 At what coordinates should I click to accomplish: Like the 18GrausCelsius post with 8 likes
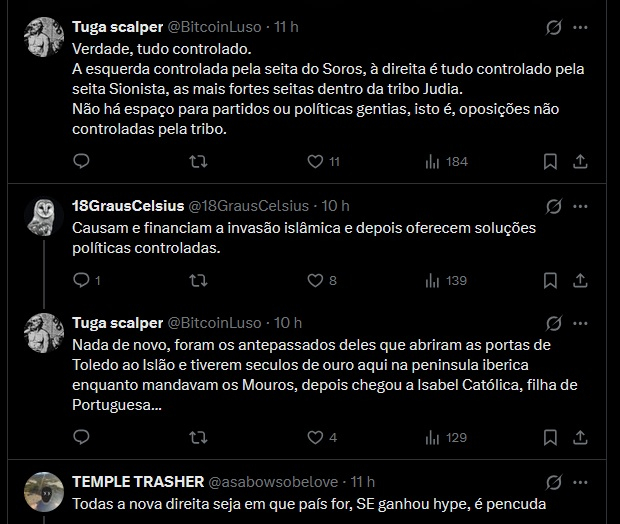point(316,281)
